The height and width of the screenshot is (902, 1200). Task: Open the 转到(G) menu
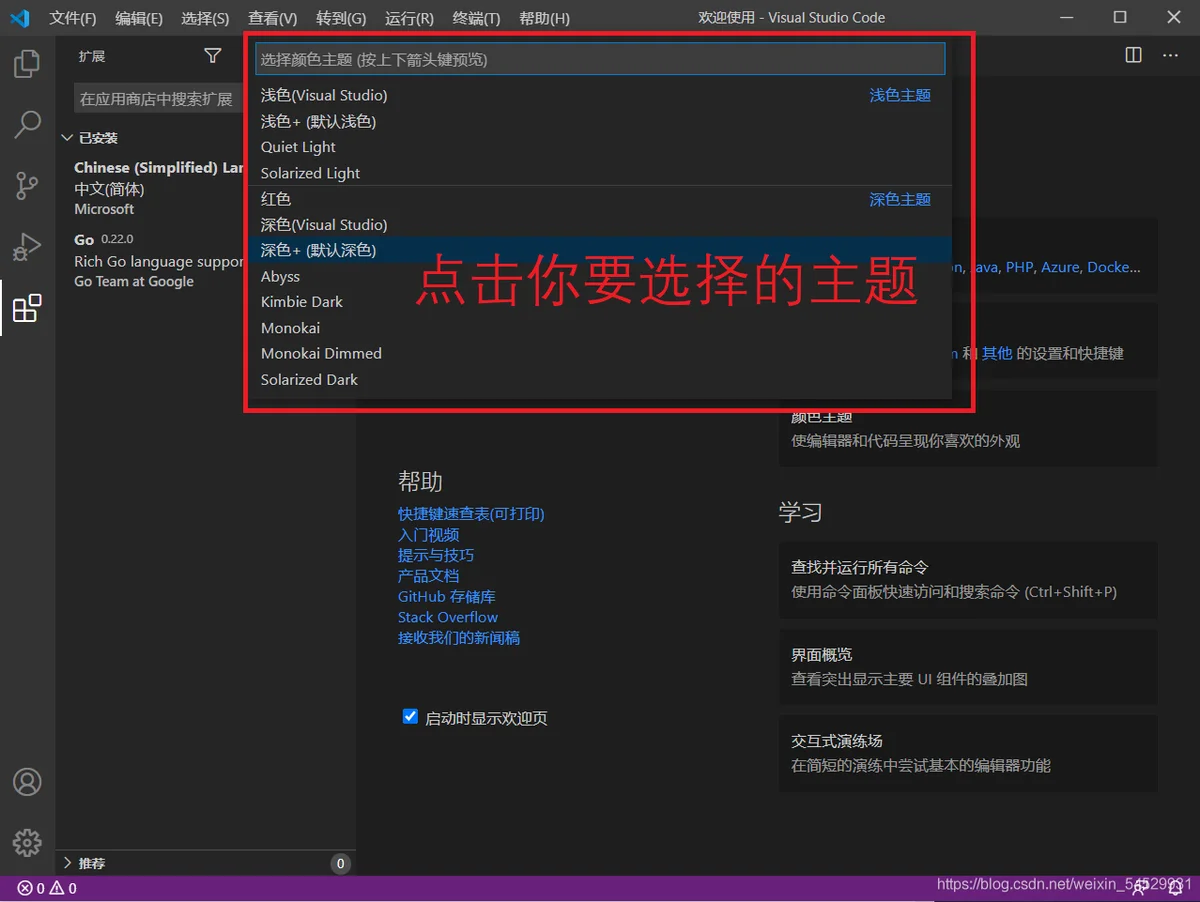tap(341, 18)
